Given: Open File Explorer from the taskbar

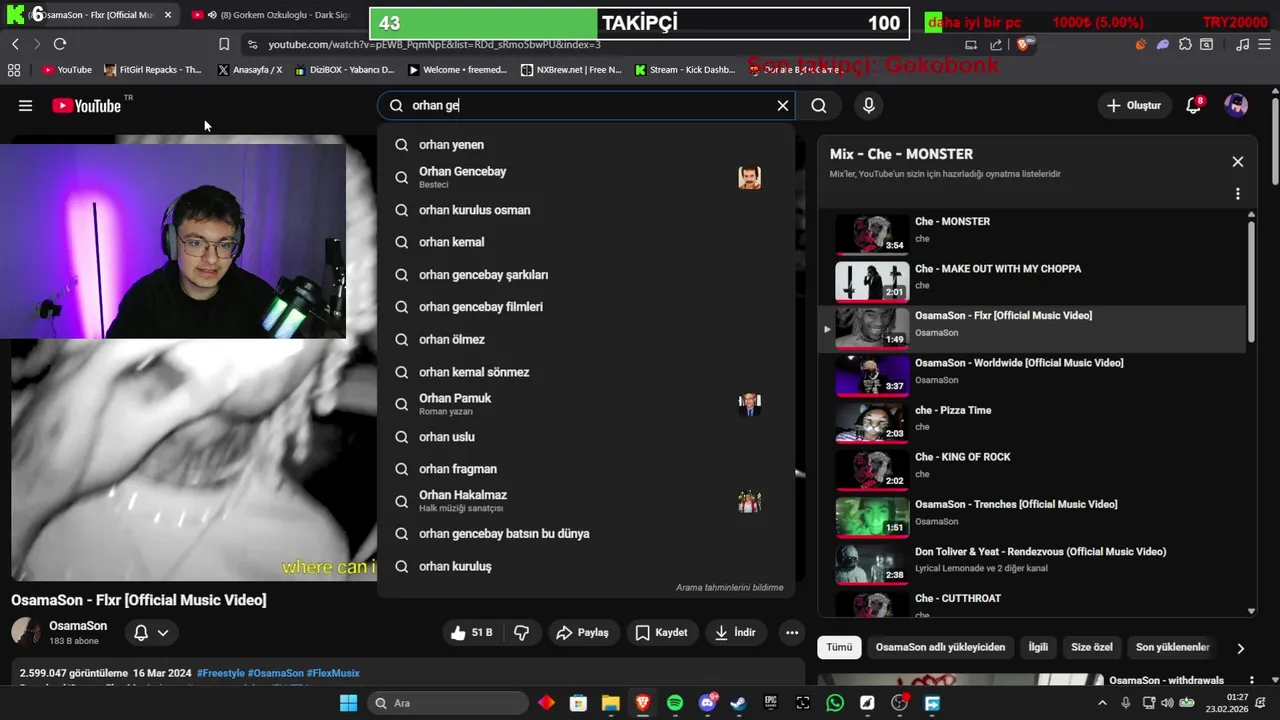Looking at the screenshot, I should click(610, 703).
